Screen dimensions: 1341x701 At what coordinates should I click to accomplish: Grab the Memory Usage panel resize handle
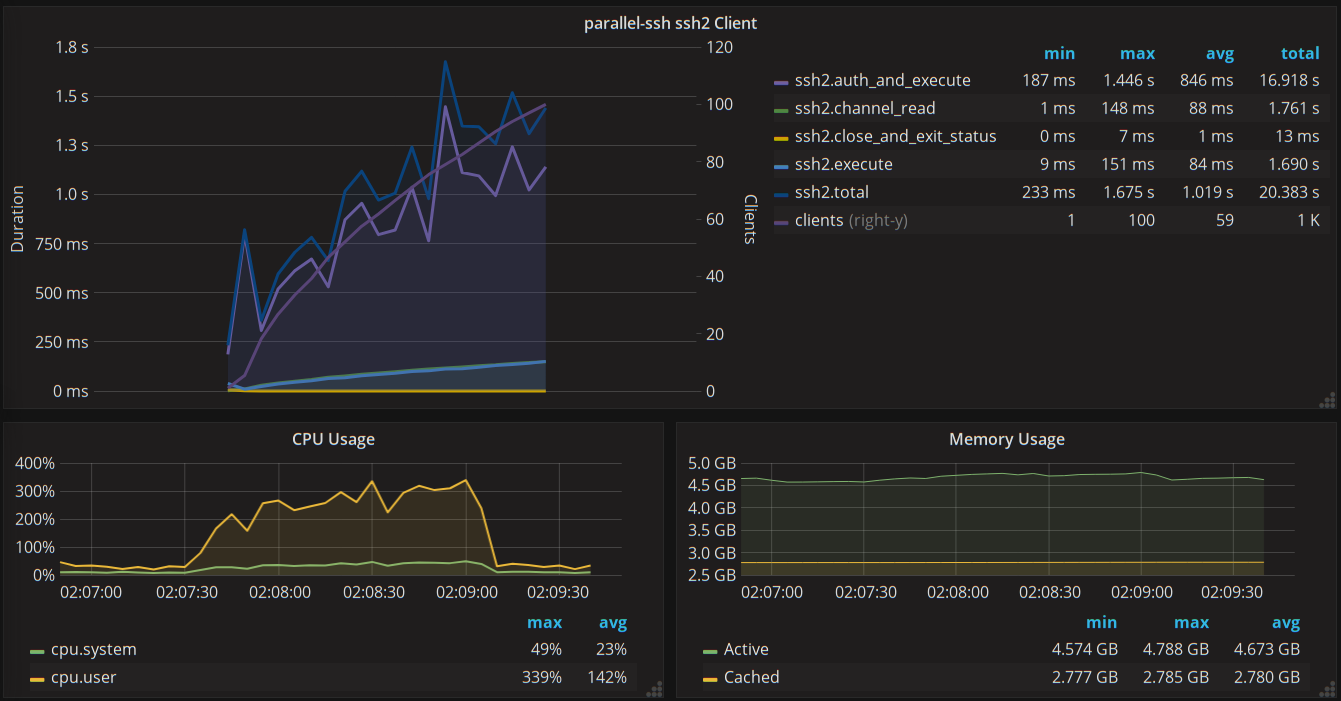(1327, 689)
